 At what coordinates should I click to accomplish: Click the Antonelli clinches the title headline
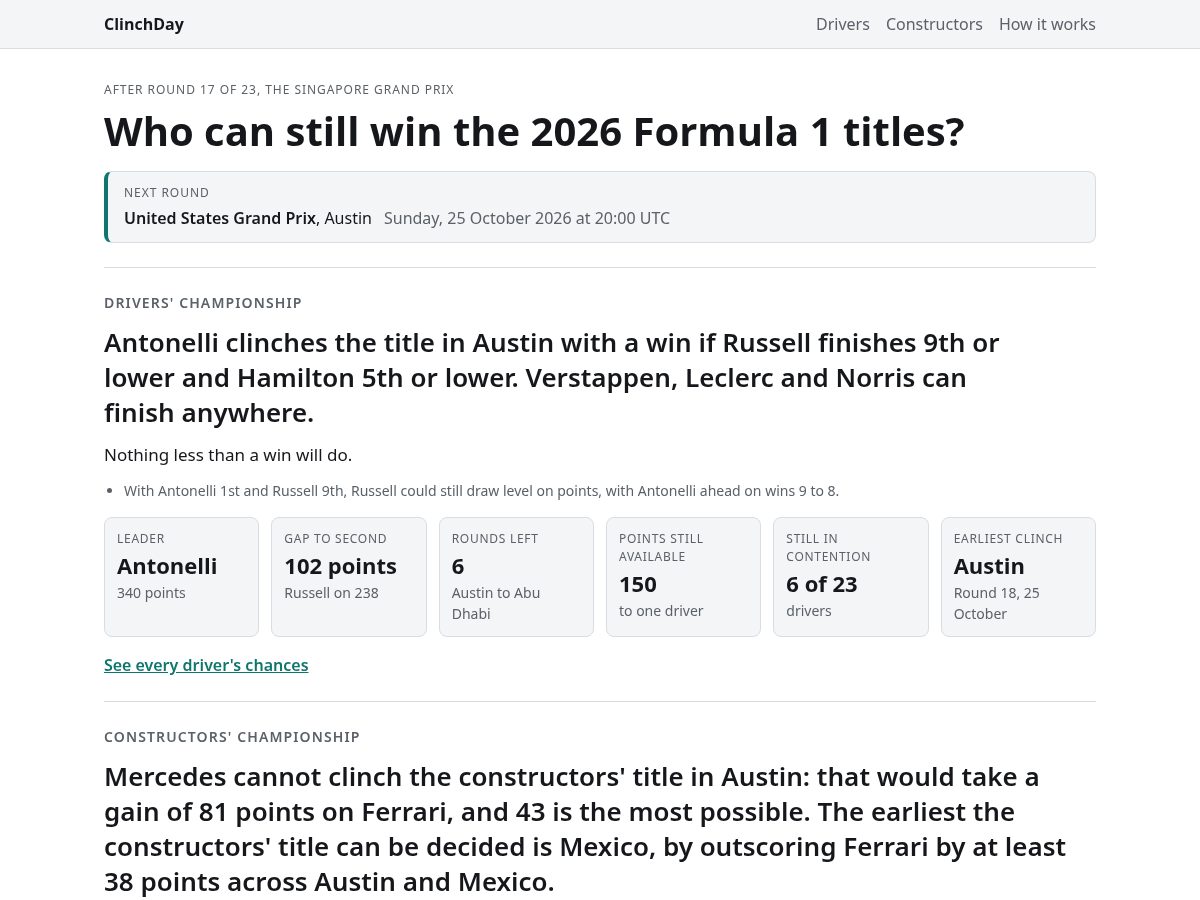(552, 378)
